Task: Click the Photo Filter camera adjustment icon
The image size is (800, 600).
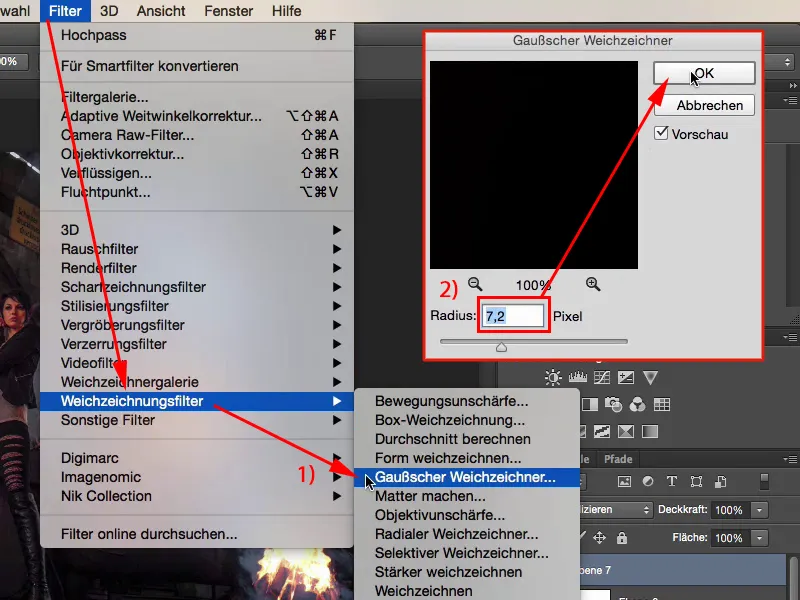Action: point(613,405)
